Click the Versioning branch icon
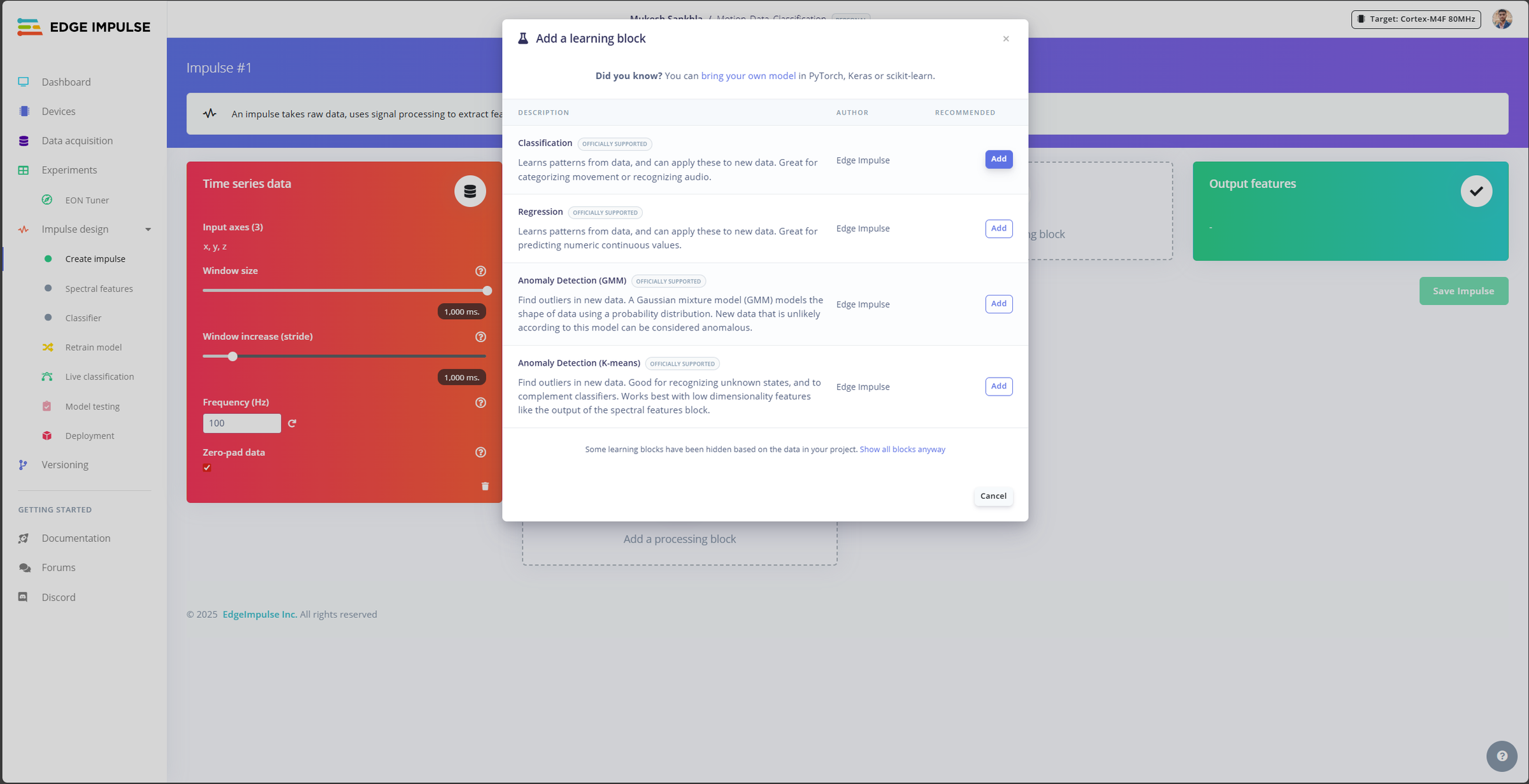Image resolution: width=1529 pixels, height=784 pixels. pos(24,465)
